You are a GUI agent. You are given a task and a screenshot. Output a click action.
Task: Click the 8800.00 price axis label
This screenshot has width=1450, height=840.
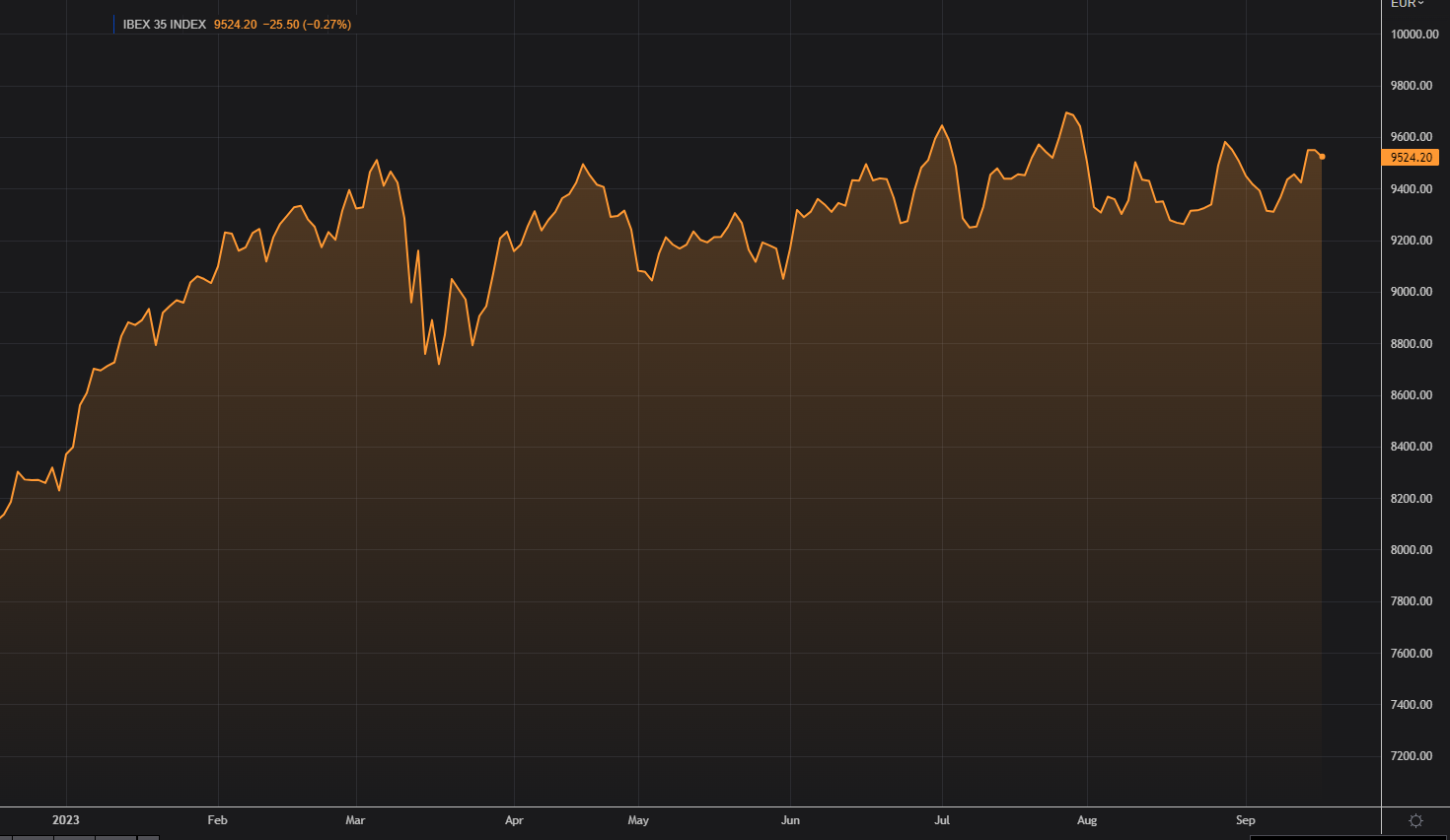[x=1412, y=344]
